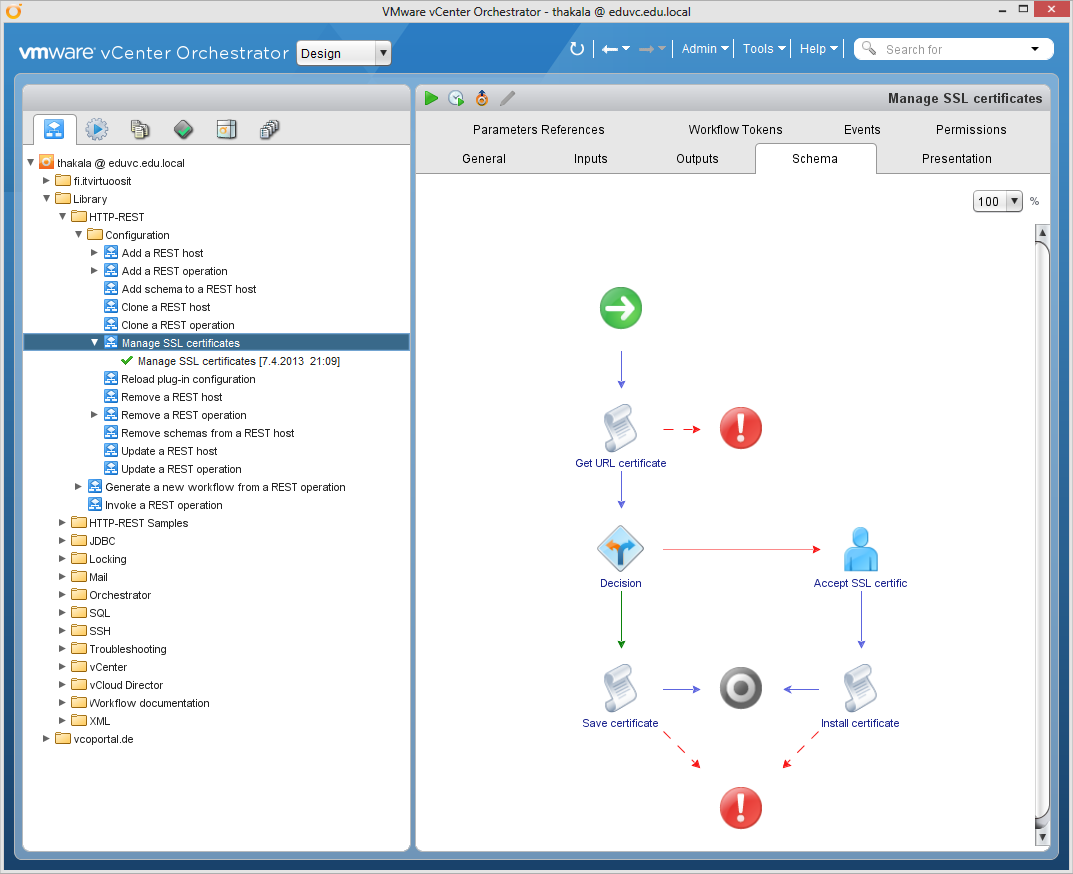Click the schema scrollbar up arrow
1073x874 pixels.
click(1042, 232)
